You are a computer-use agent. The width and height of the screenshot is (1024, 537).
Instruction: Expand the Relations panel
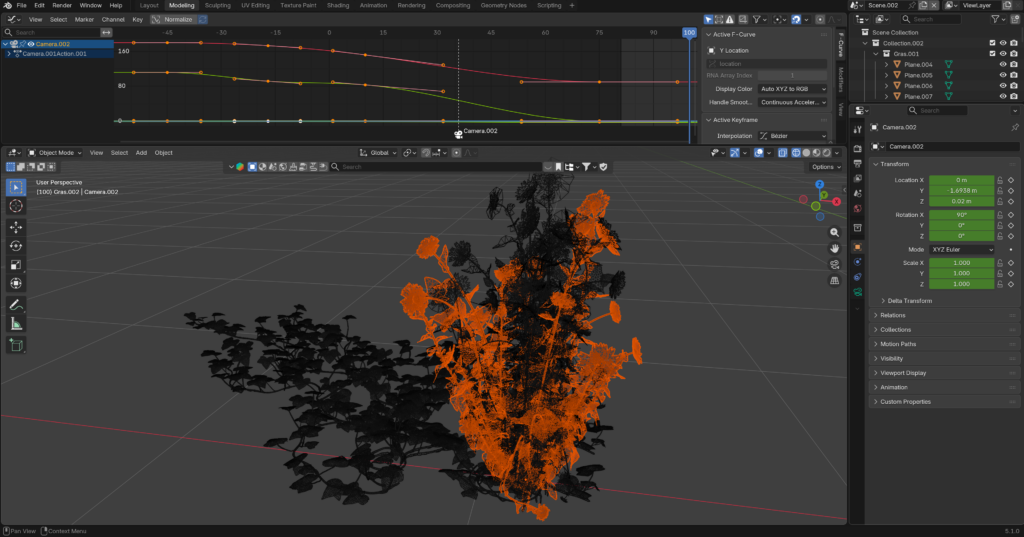coord(944,316)
